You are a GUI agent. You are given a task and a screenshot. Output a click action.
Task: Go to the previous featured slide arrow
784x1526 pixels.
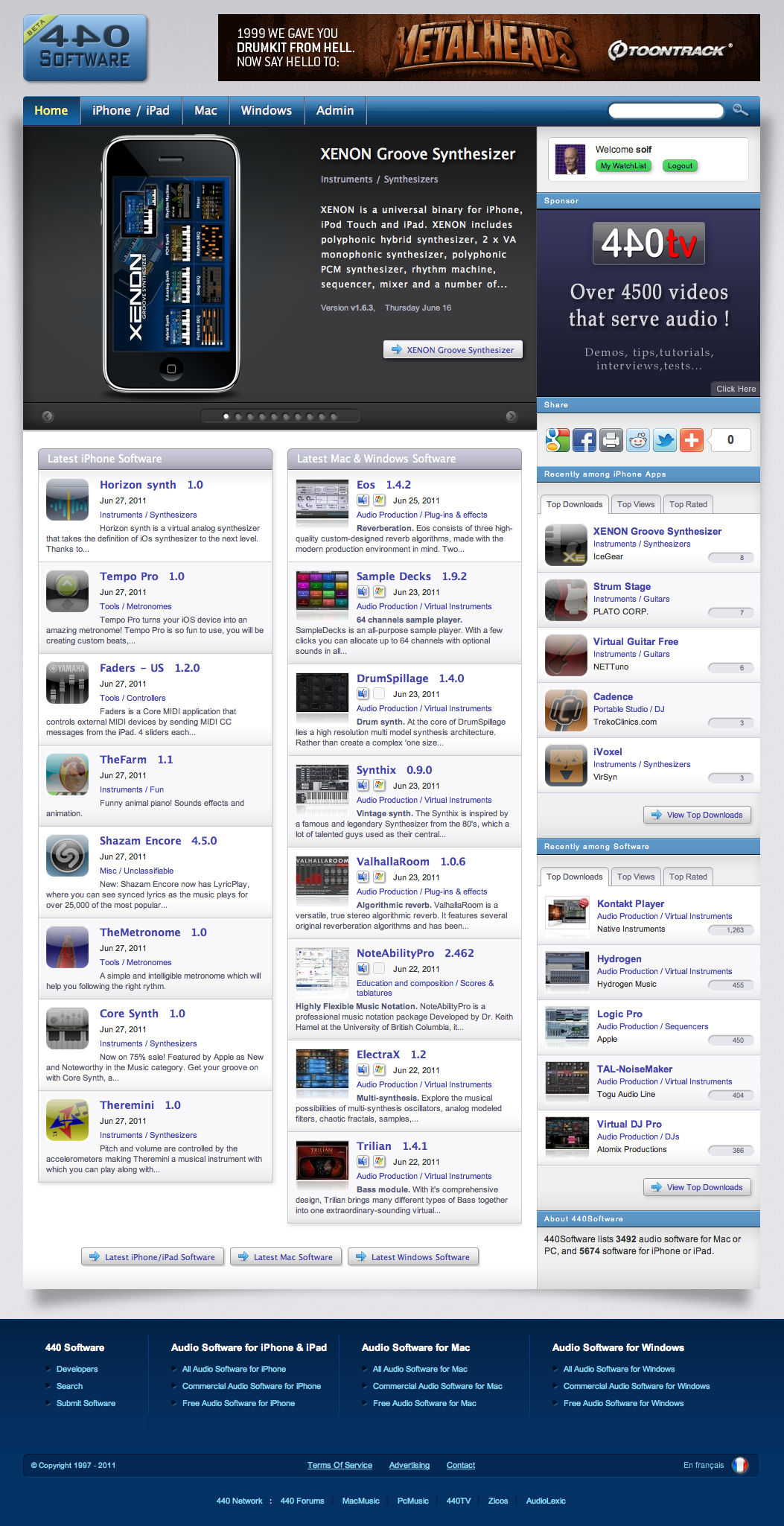point(48,416)
